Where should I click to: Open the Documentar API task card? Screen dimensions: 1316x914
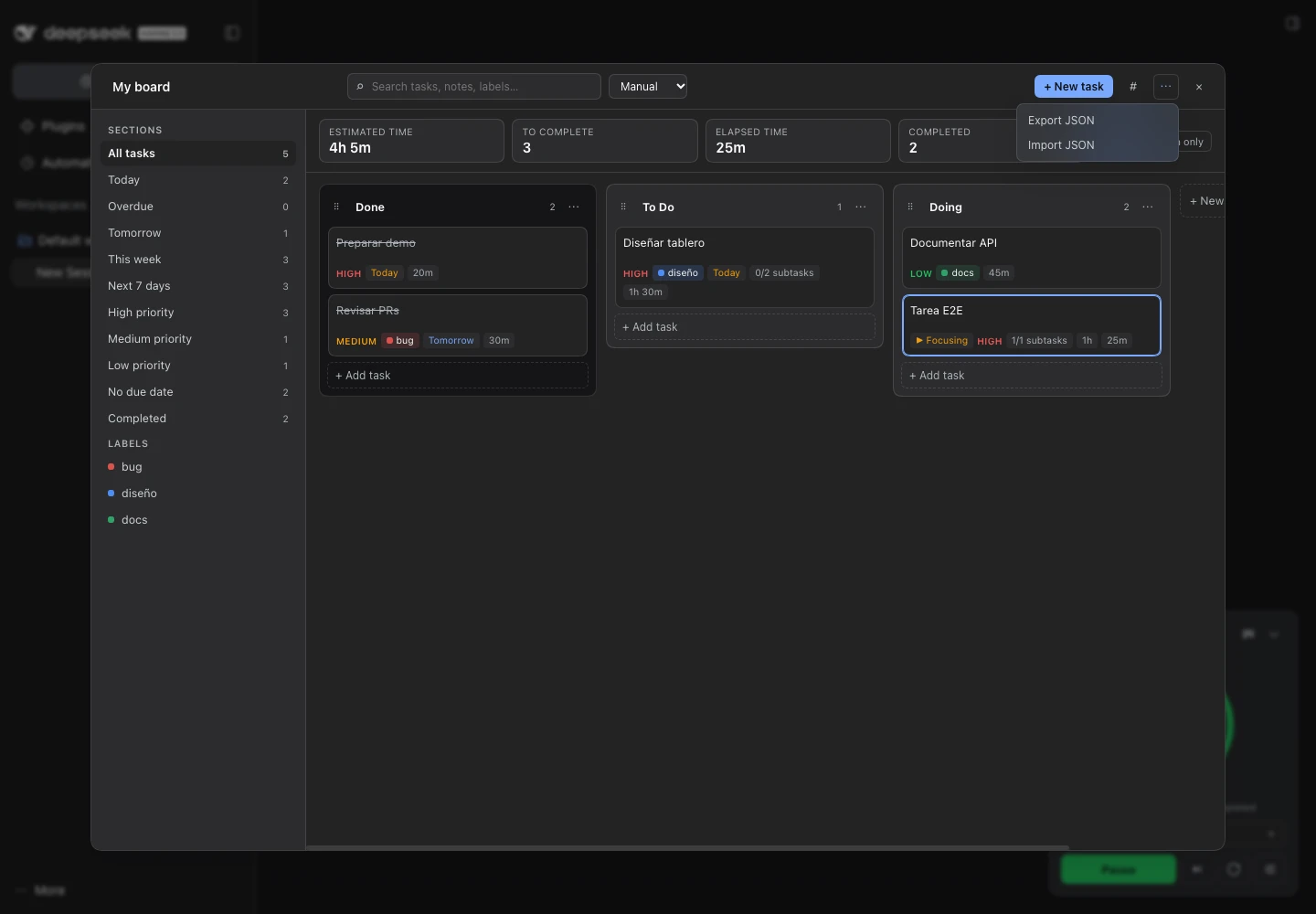(1032, 258)
